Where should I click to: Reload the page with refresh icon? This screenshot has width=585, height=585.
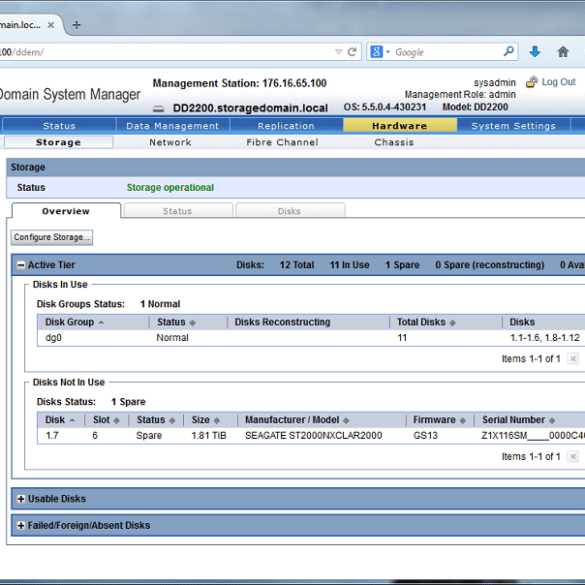tap(352, 52)
